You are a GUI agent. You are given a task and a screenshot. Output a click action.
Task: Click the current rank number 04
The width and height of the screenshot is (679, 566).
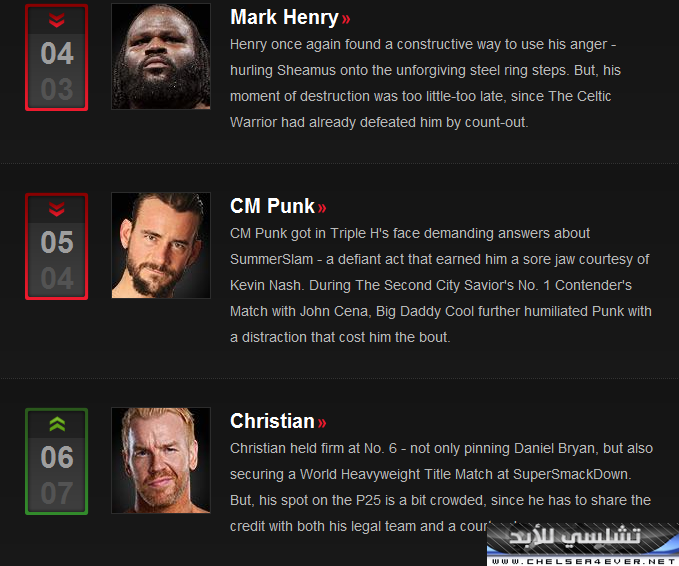(x=57, y=53)
